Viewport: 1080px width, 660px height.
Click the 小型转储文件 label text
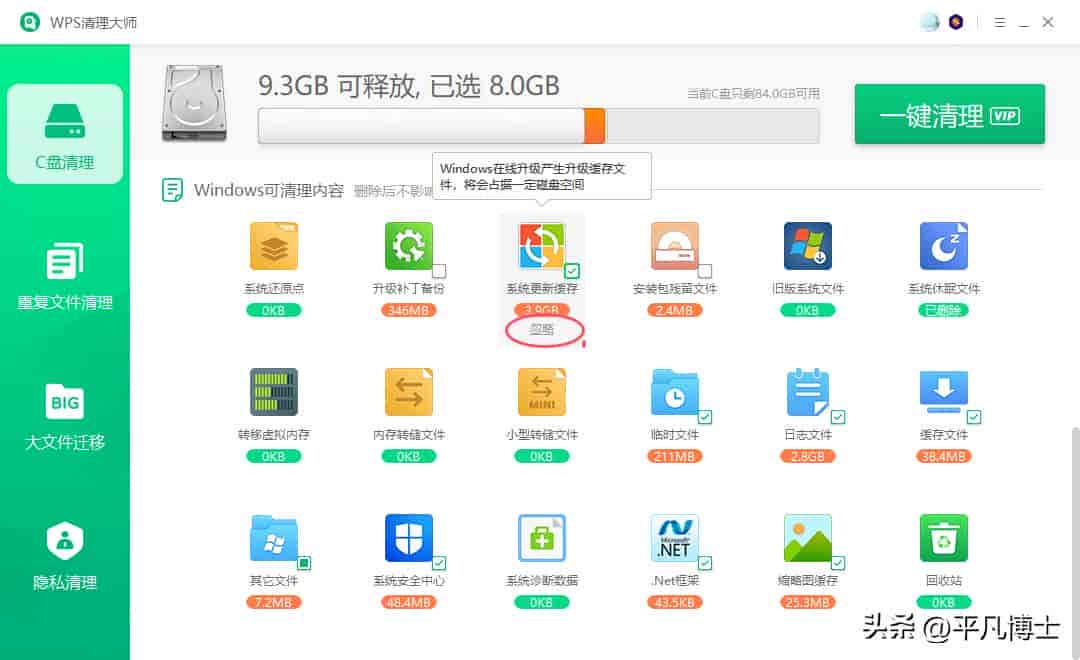point(541,435)
